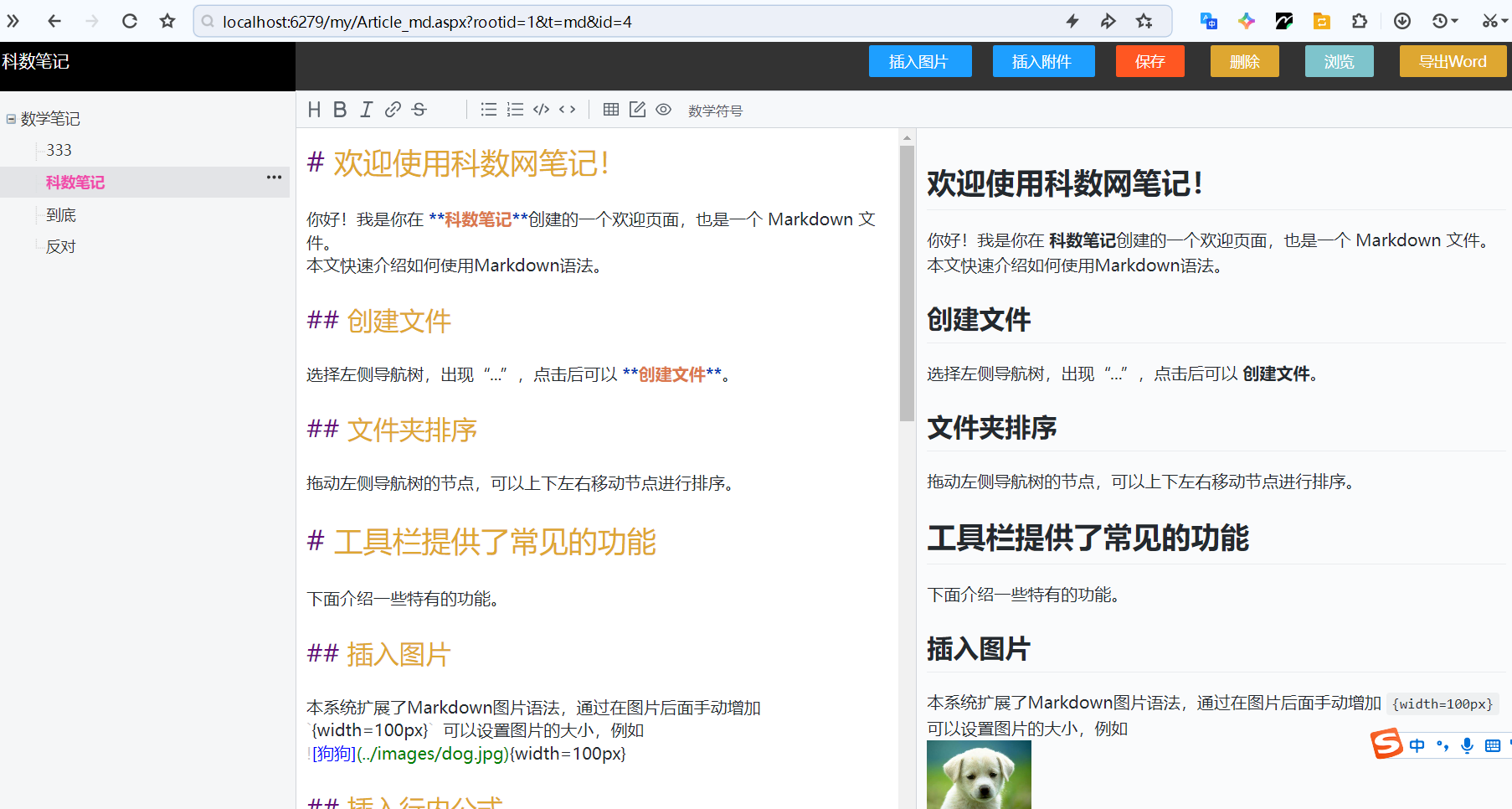Insert an unordered bullet list

point(489,110)
